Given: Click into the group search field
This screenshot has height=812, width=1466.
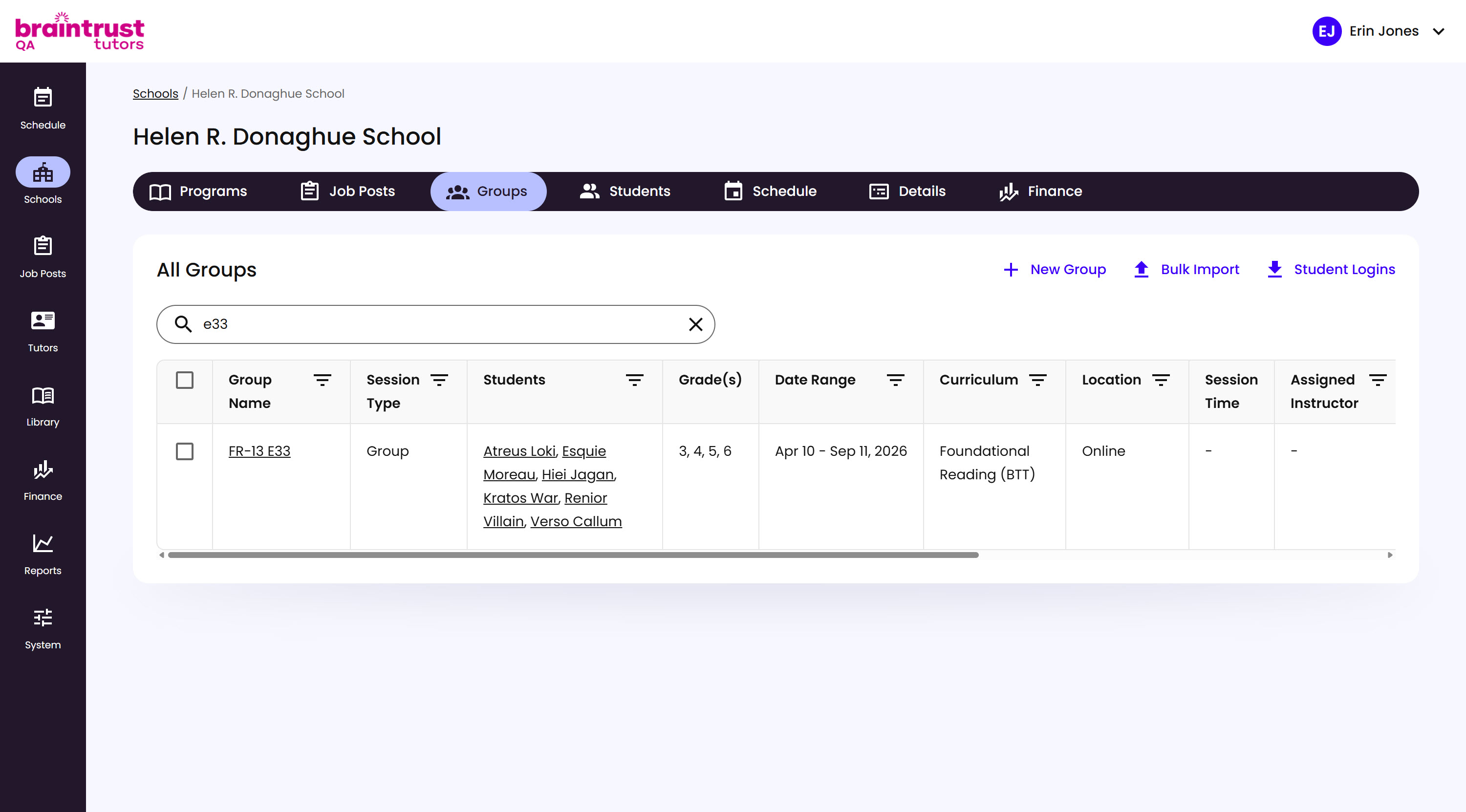Looking at the screenshot, I should point(435,324).
